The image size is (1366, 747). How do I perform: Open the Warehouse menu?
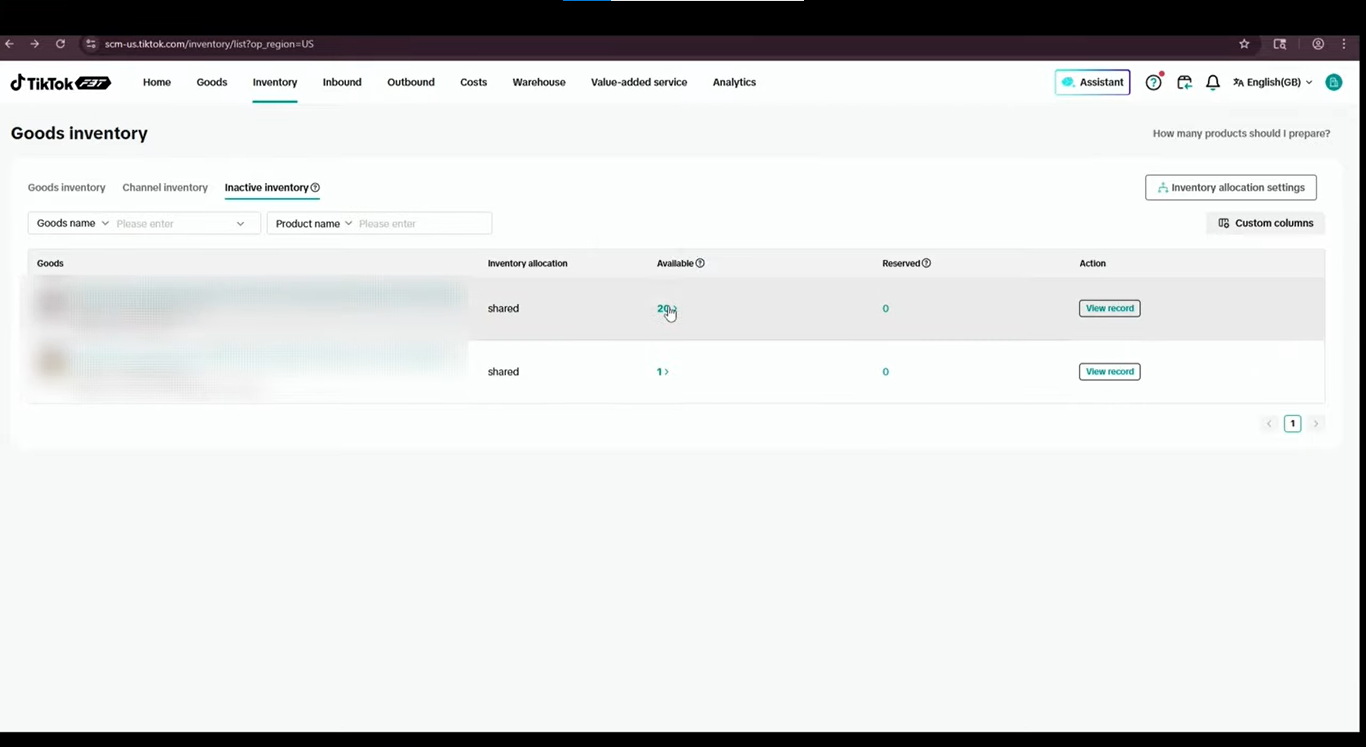click(x=539, y=83)
